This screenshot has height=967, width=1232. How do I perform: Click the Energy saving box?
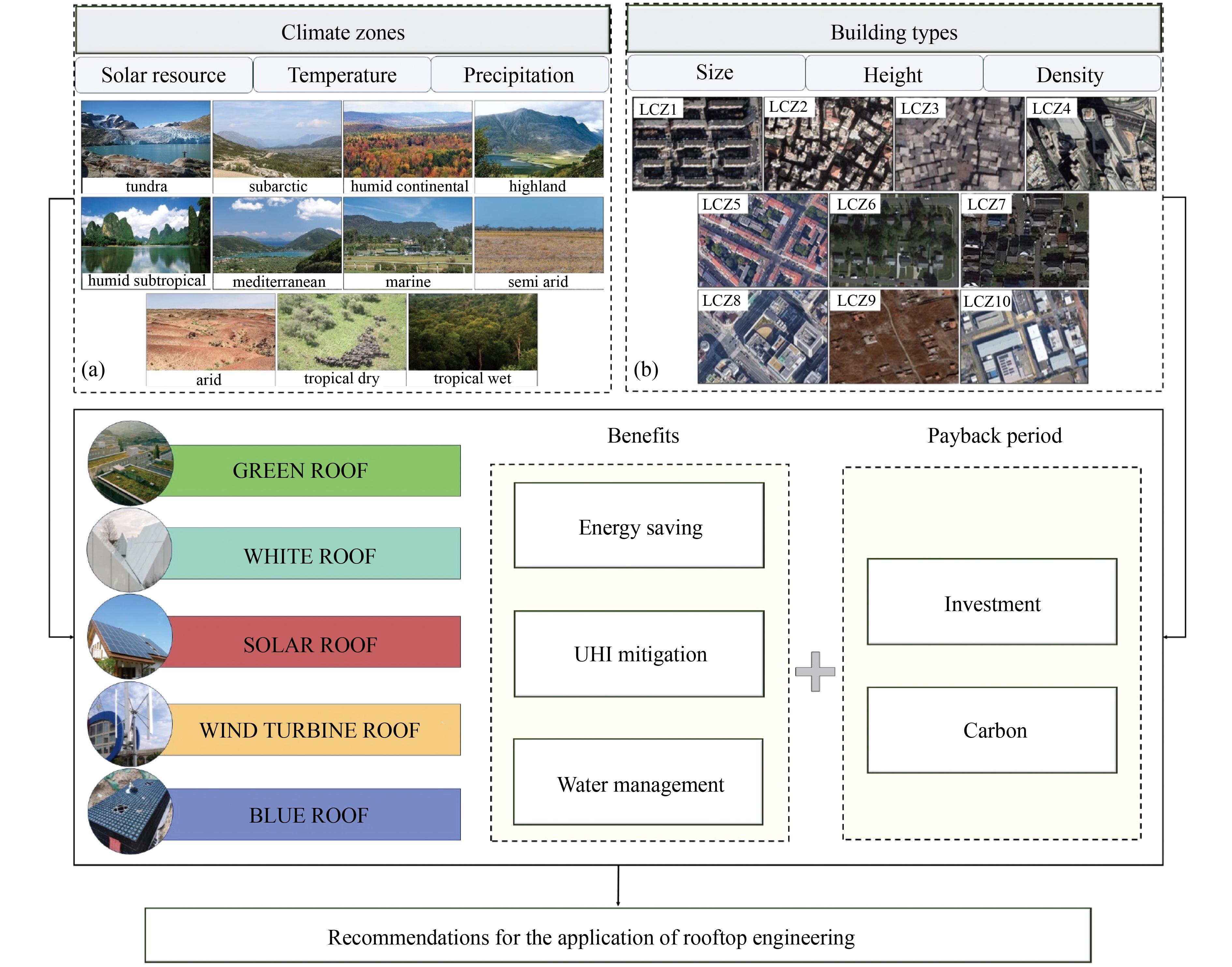point(639,525)
